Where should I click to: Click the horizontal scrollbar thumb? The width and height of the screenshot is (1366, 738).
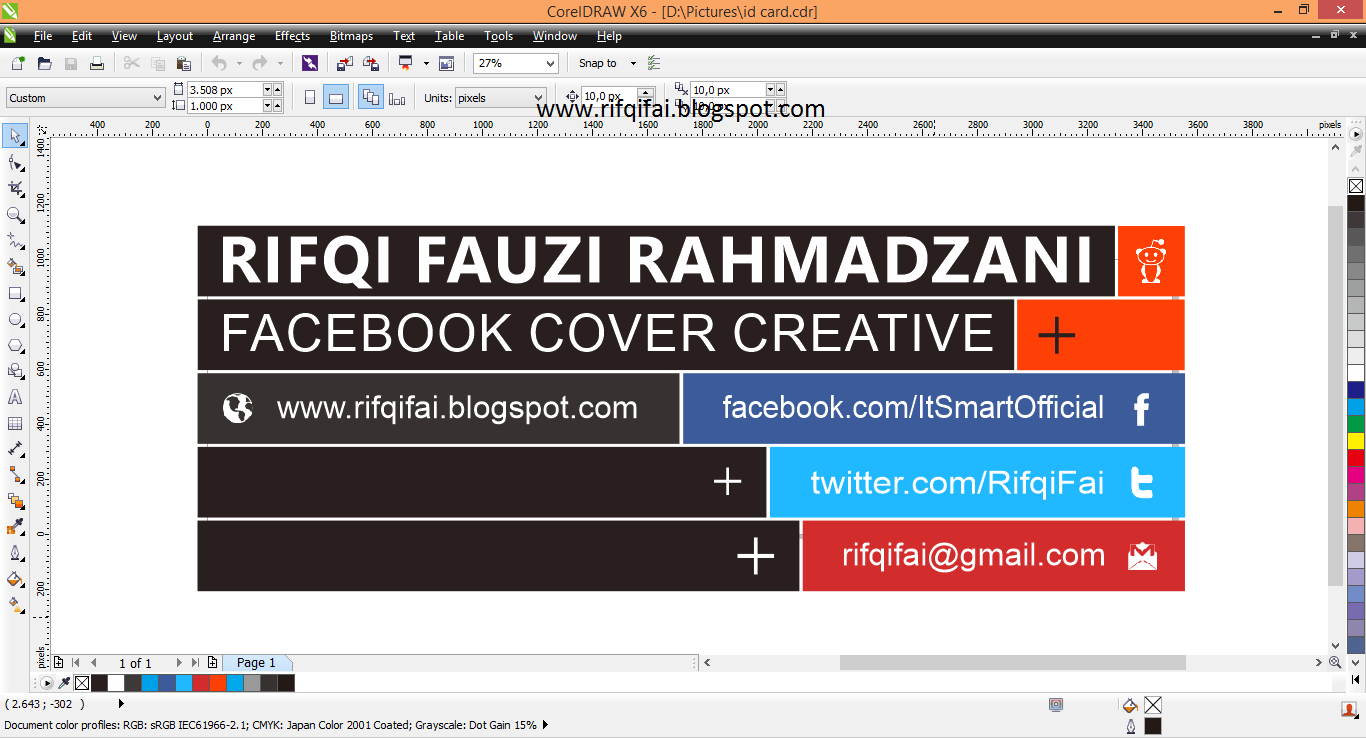pyautogui.click(x=1012, y=663)
